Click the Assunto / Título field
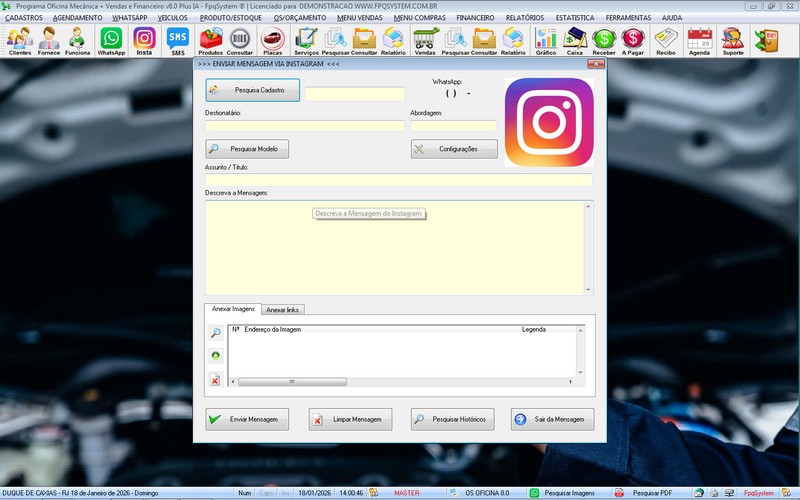Image resolution: width=800 pixels, height=500 pixels. 399,180
